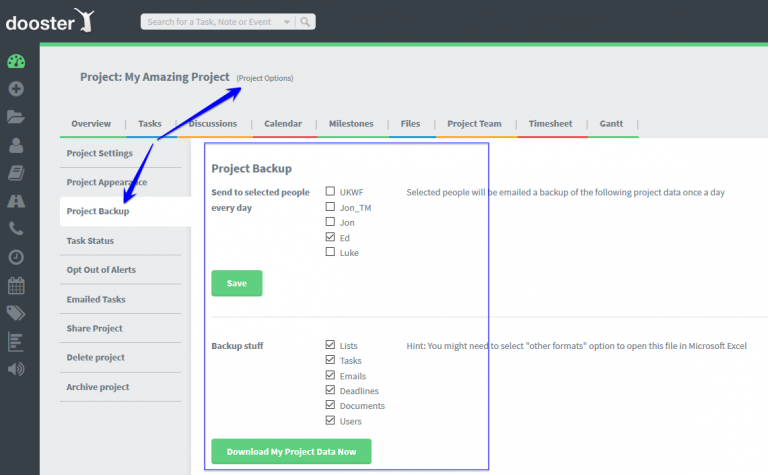Toggle the Jon_TM recipient checkbox
768x475 pixels.
click(x=330, y=207)
